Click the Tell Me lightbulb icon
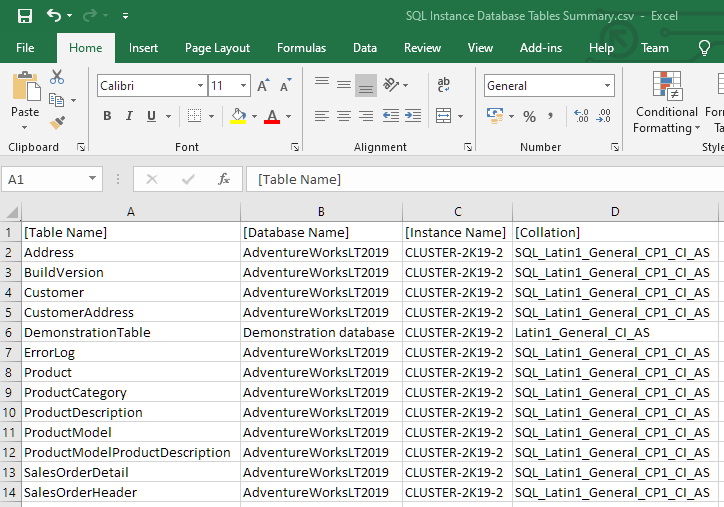This screenshot has height=507, width=724. [704, 48]
